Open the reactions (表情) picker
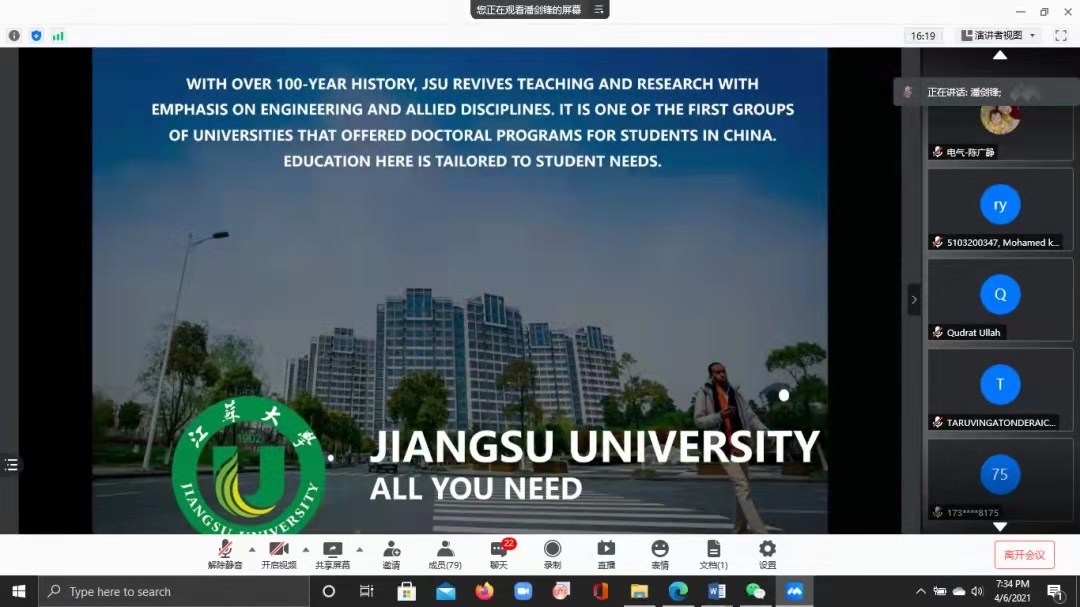 [x=660, y=553]
